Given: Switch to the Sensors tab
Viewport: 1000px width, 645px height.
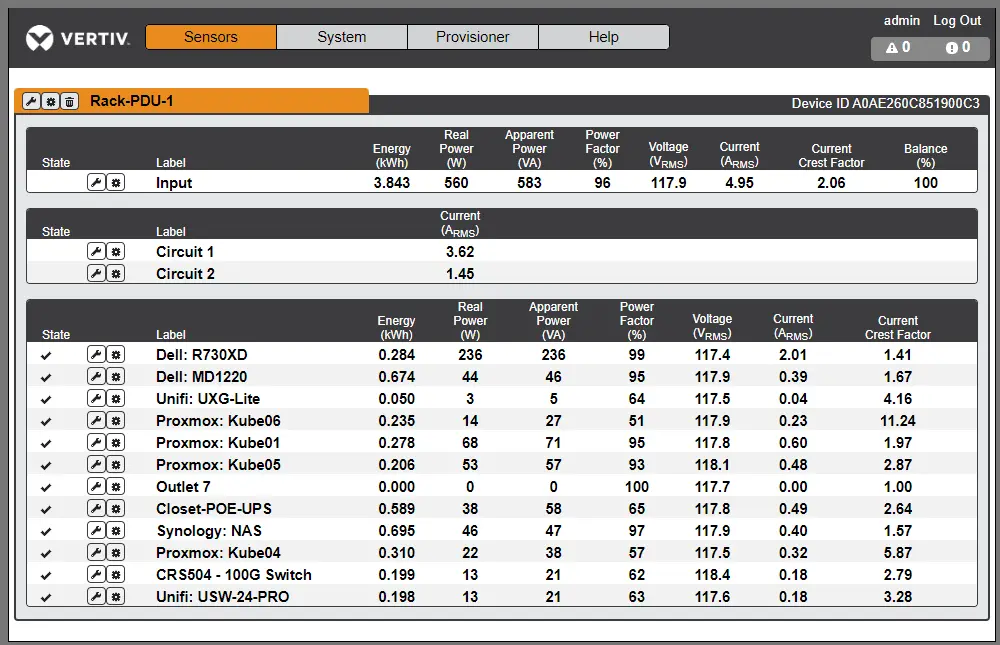Looking at the screenshot, I should click(x=211, y=37).
